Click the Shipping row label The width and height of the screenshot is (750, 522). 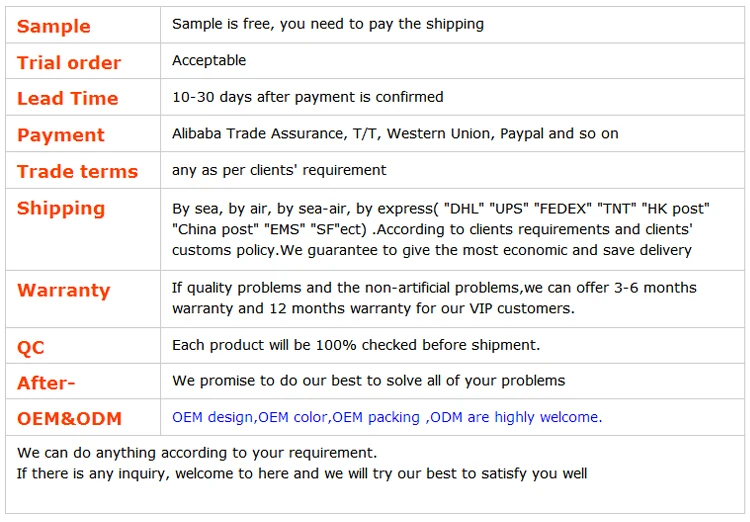60,208
